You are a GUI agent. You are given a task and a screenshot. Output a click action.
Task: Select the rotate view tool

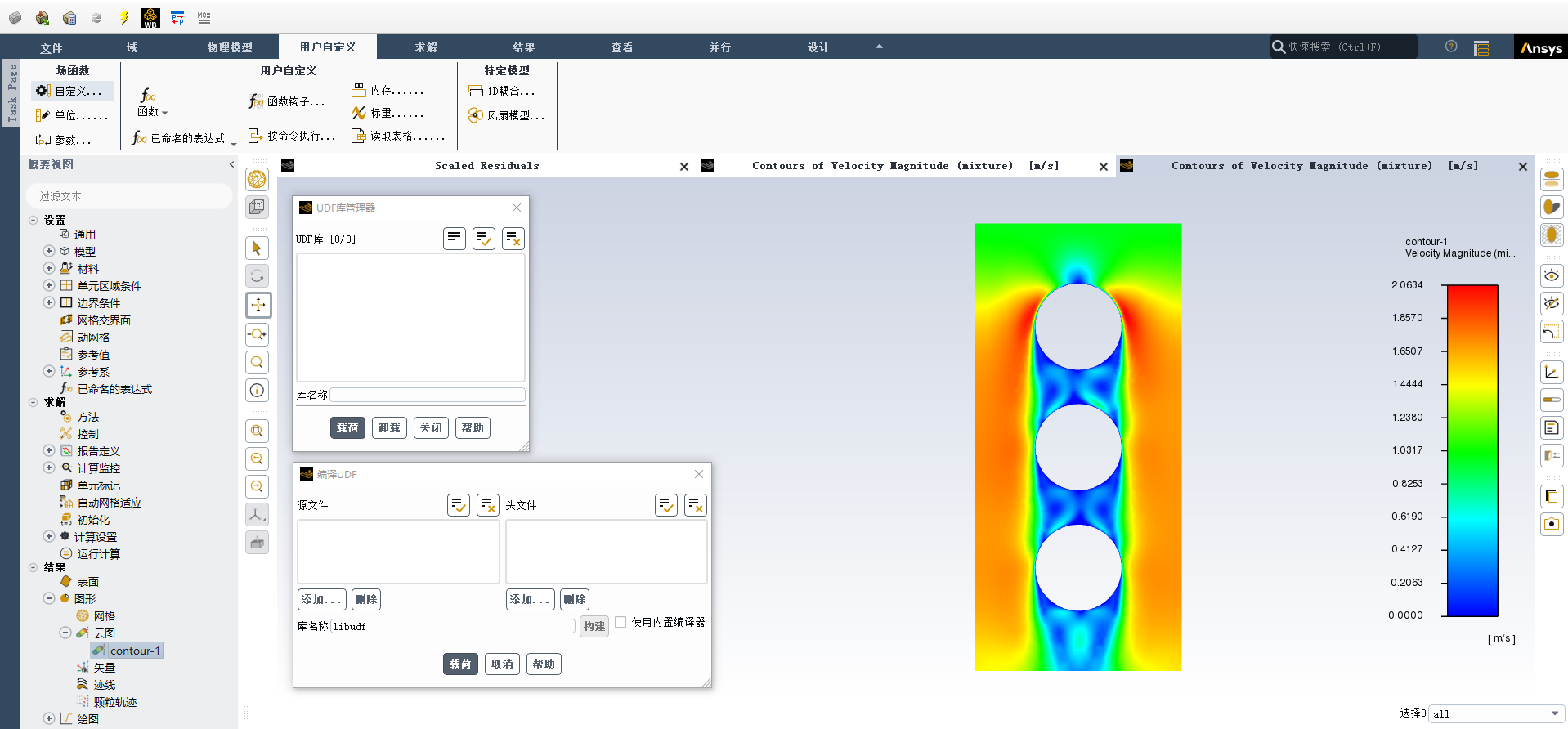tap(258, 276)
